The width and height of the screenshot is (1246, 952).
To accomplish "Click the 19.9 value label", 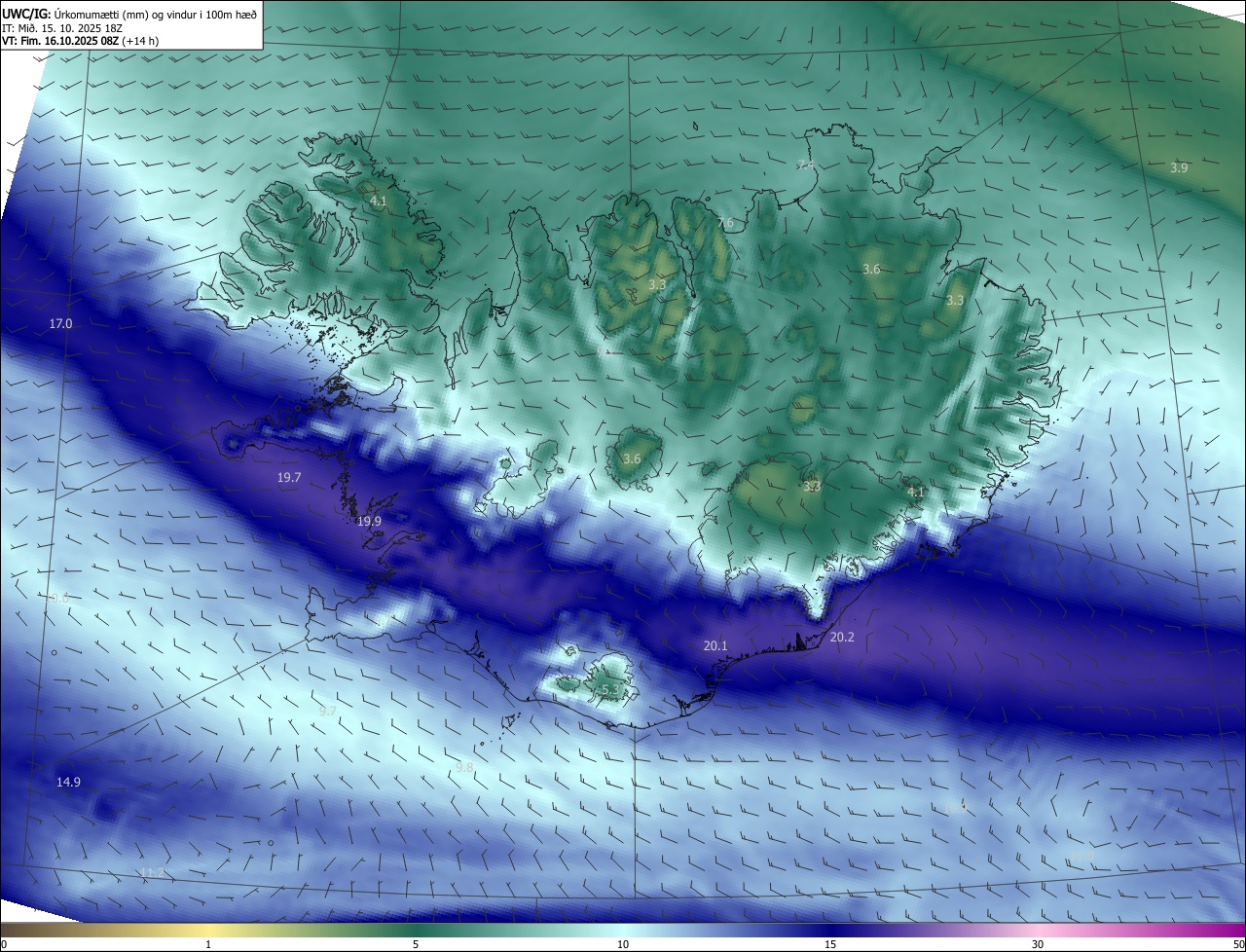I will tap(369, 522).
